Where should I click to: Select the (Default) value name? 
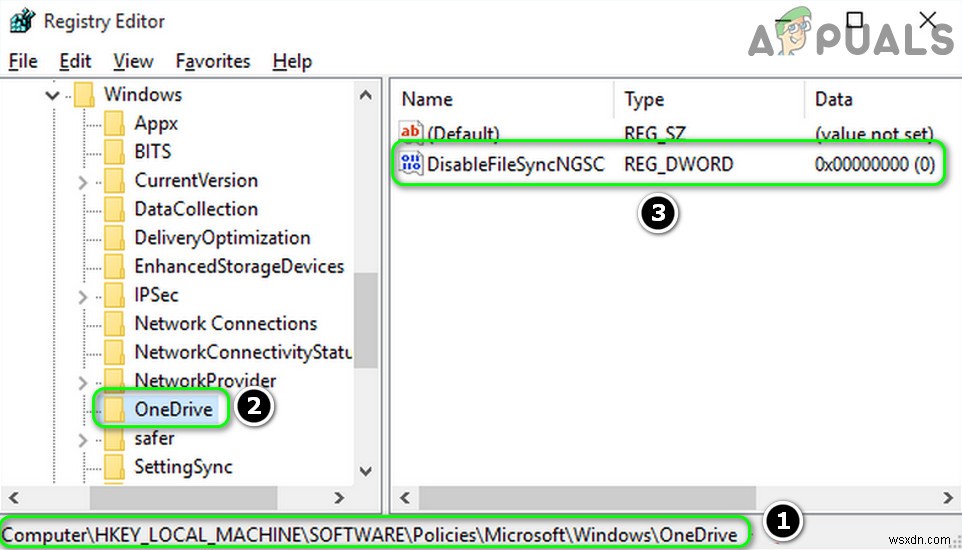pos(463,133)
